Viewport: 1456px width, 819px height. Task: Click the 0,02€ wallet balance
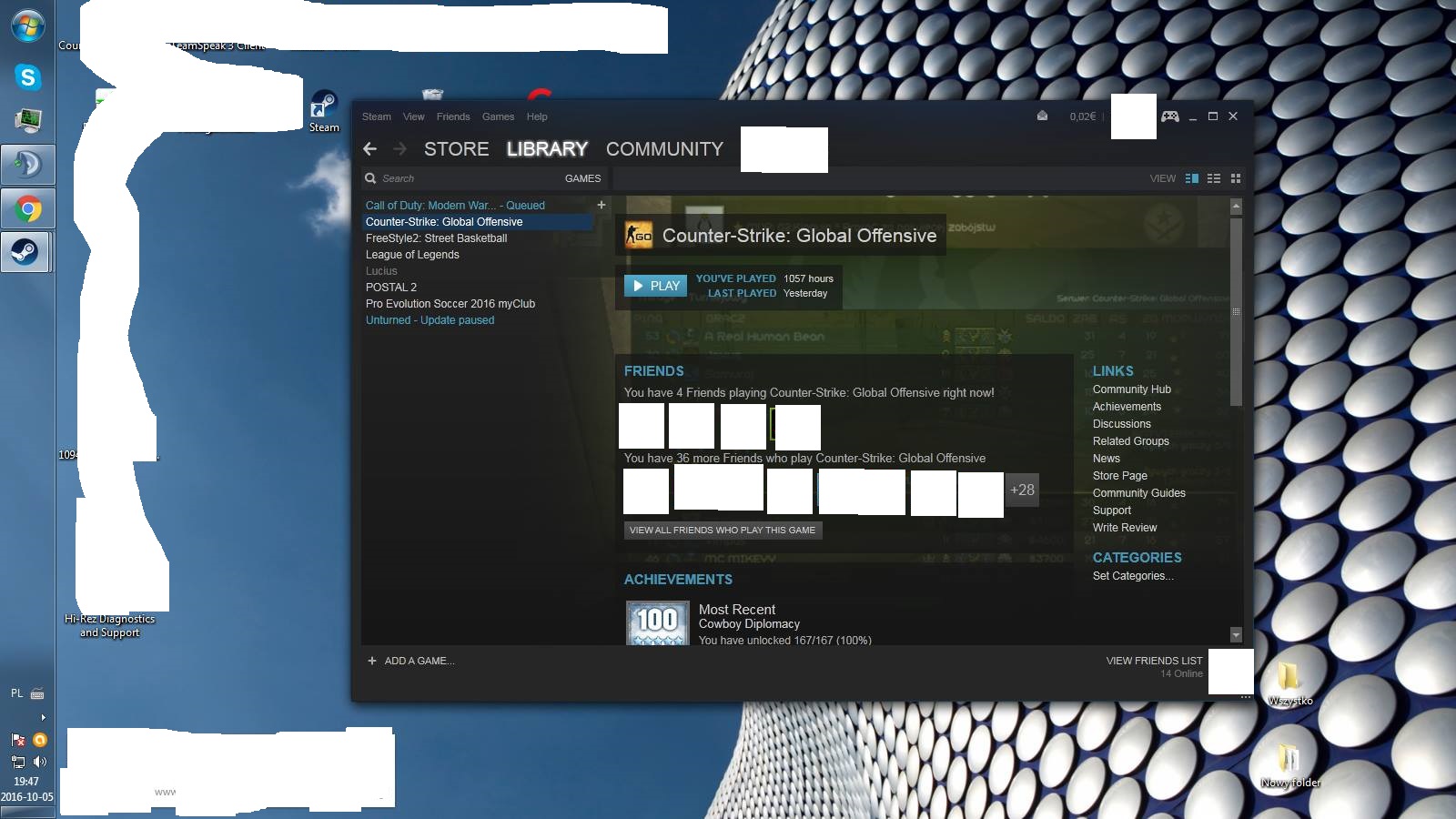[1083, 116]
